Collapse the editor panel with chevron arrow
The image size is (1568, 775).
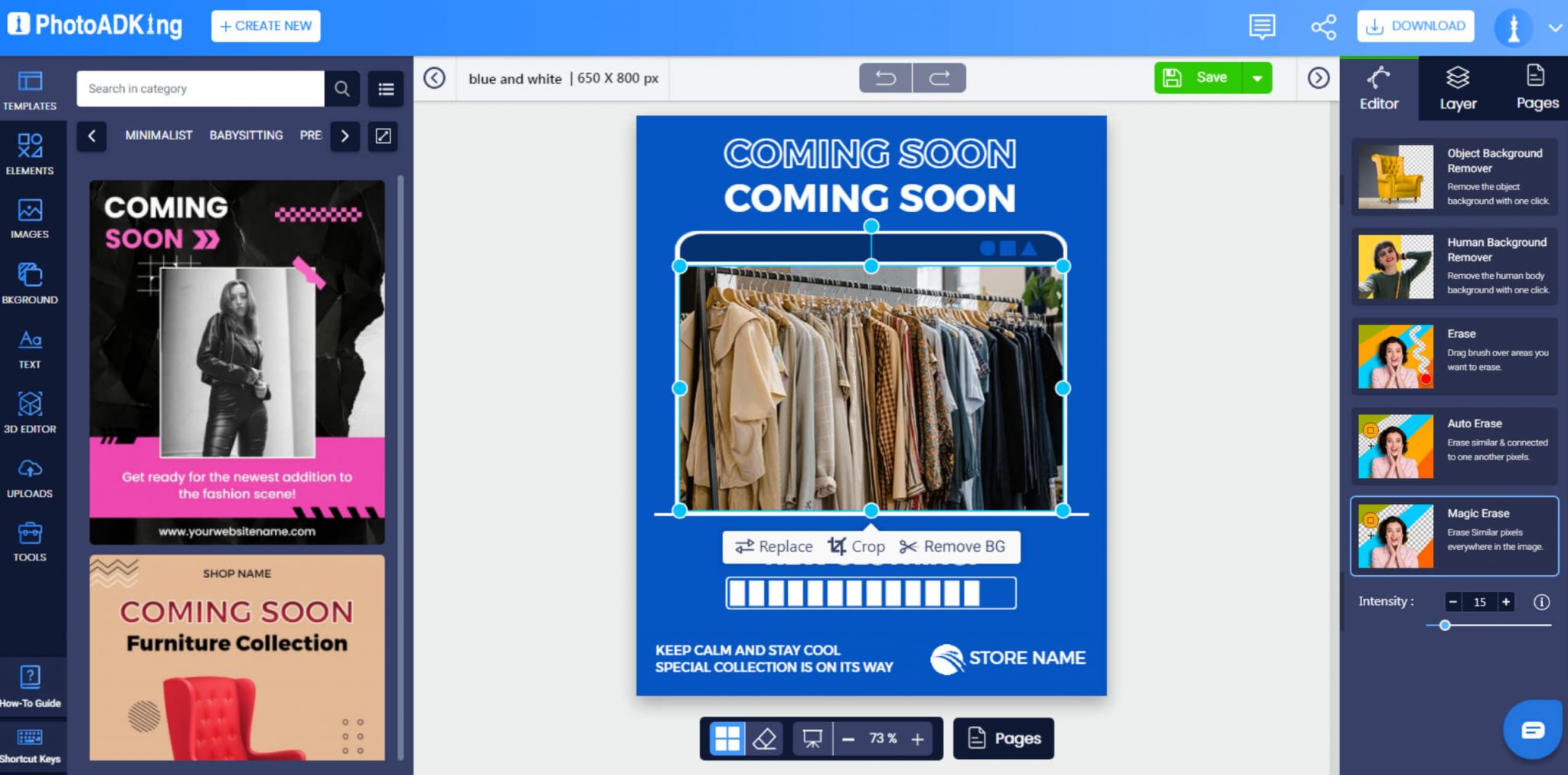1318,77
